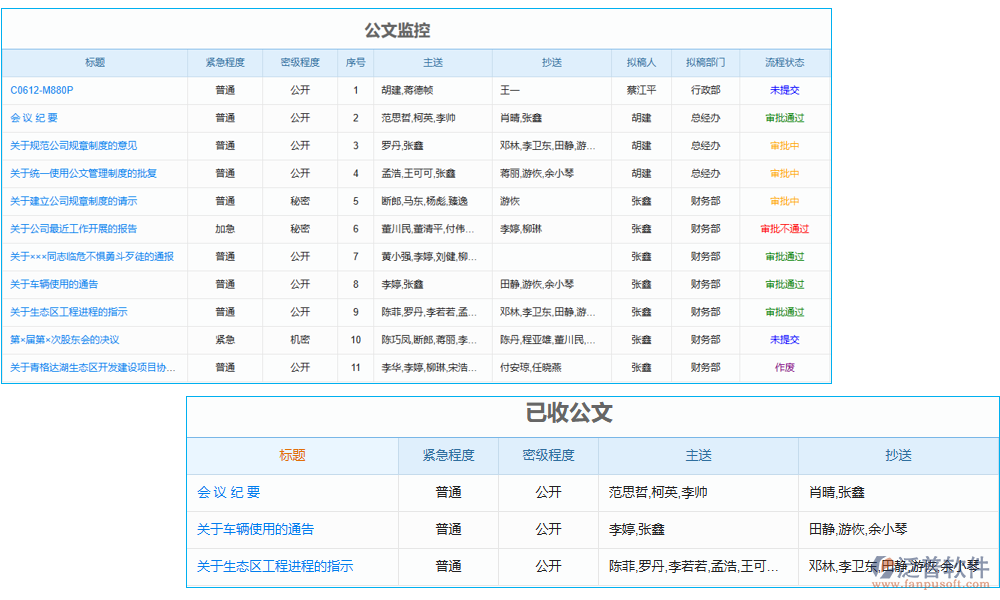This screenshot has width=1000, height=600.
Task: Sort by 拟稿部门 column header
Action: pos(705,62)
